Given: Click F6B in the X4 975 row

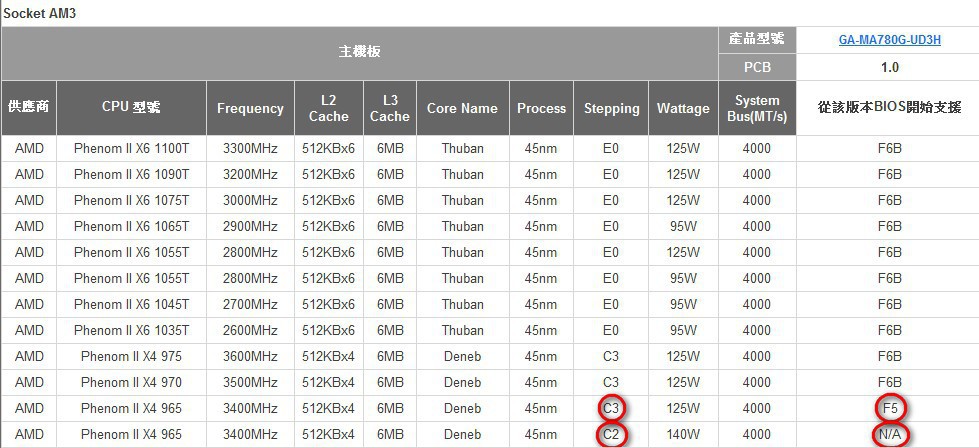Looking at the screenshot, I should pyautogui.click(x=890, y=356).
